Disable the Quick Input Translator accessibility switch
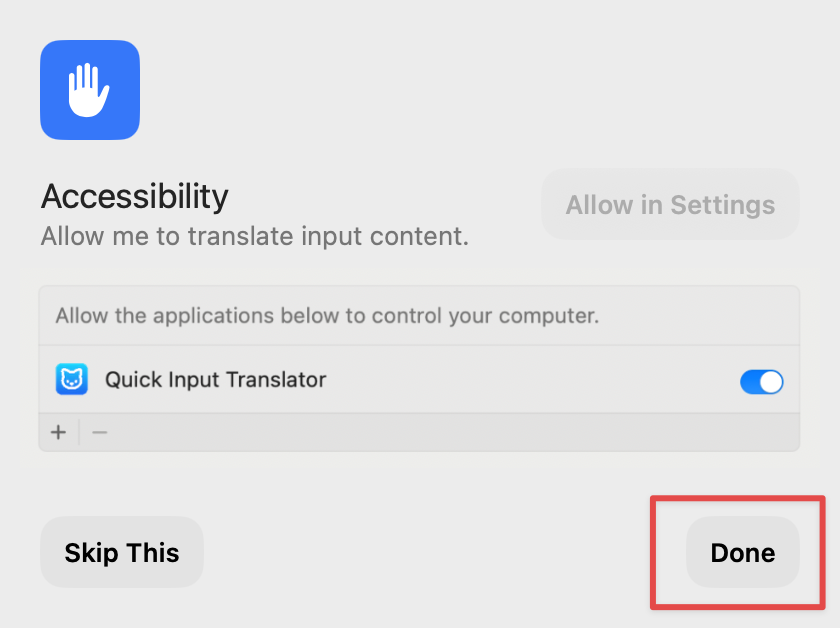Screen dimensions: 840x628 761,382
